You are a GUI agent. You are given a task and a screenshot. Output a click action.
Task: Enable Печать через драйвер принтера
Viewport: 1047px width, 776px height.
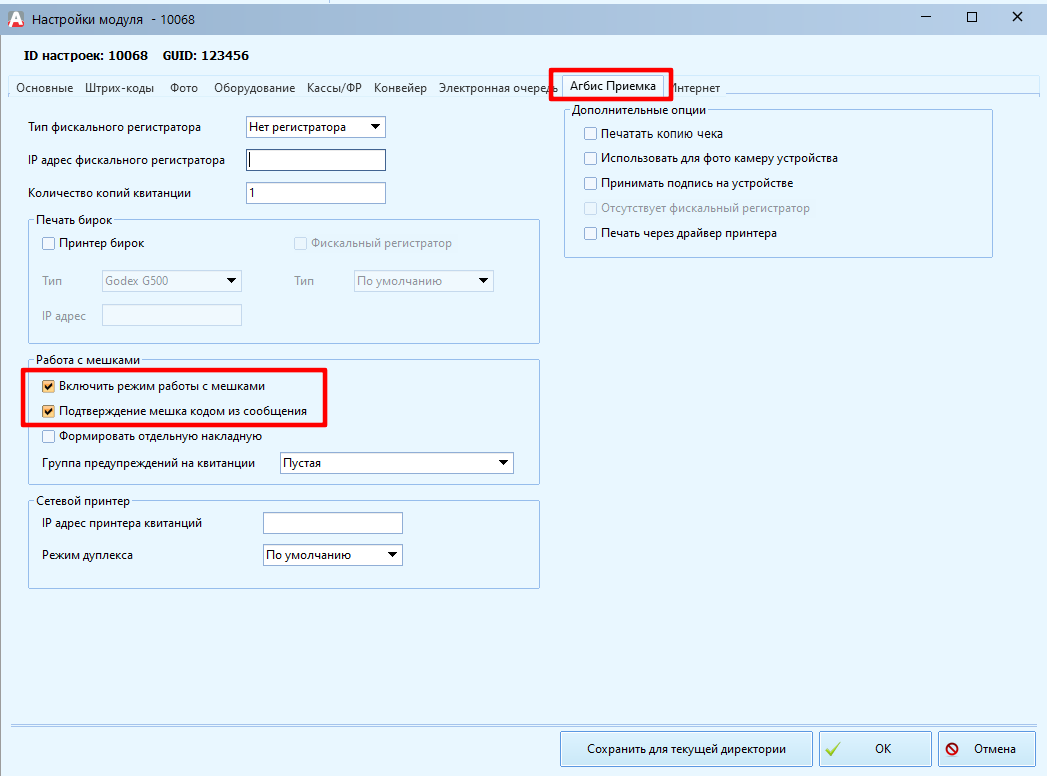point(590,234)
